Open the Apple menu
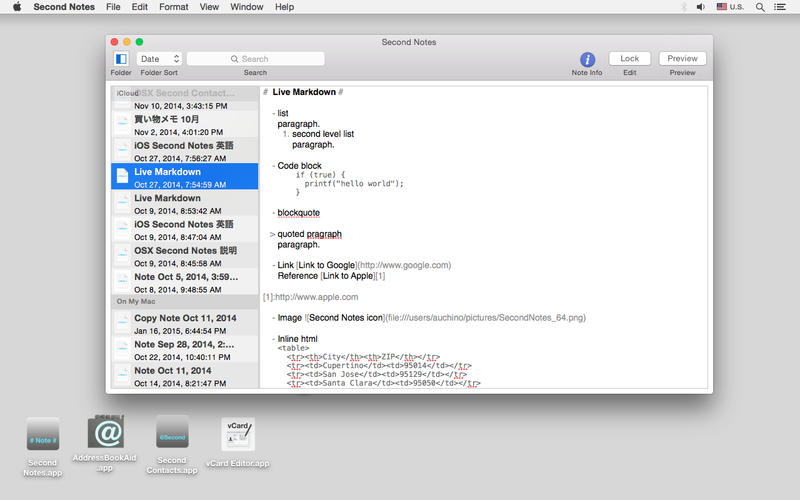 pos(17,7)
